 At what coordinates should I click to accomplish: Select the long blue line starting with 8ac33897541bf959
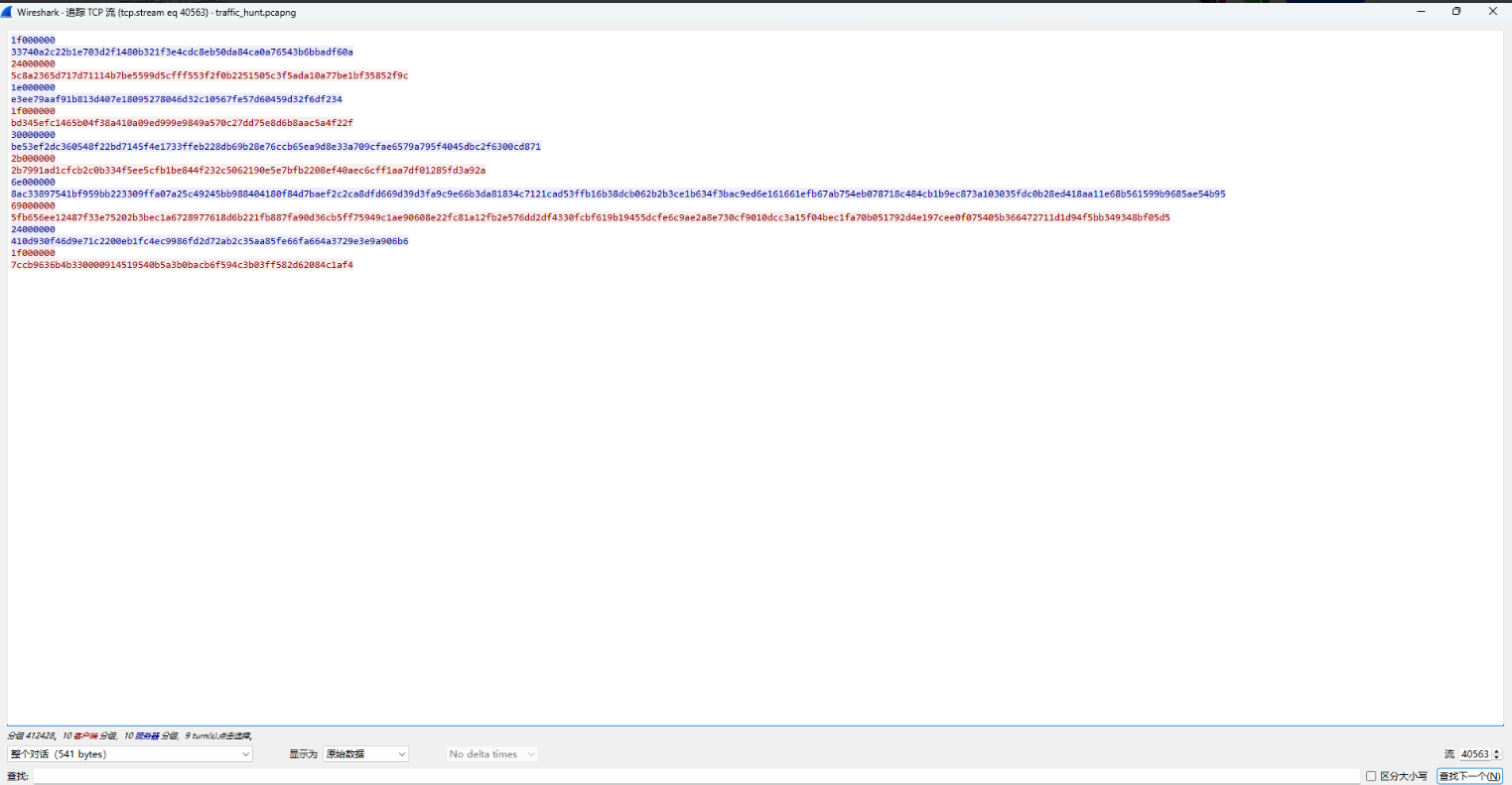click(619, 195)
